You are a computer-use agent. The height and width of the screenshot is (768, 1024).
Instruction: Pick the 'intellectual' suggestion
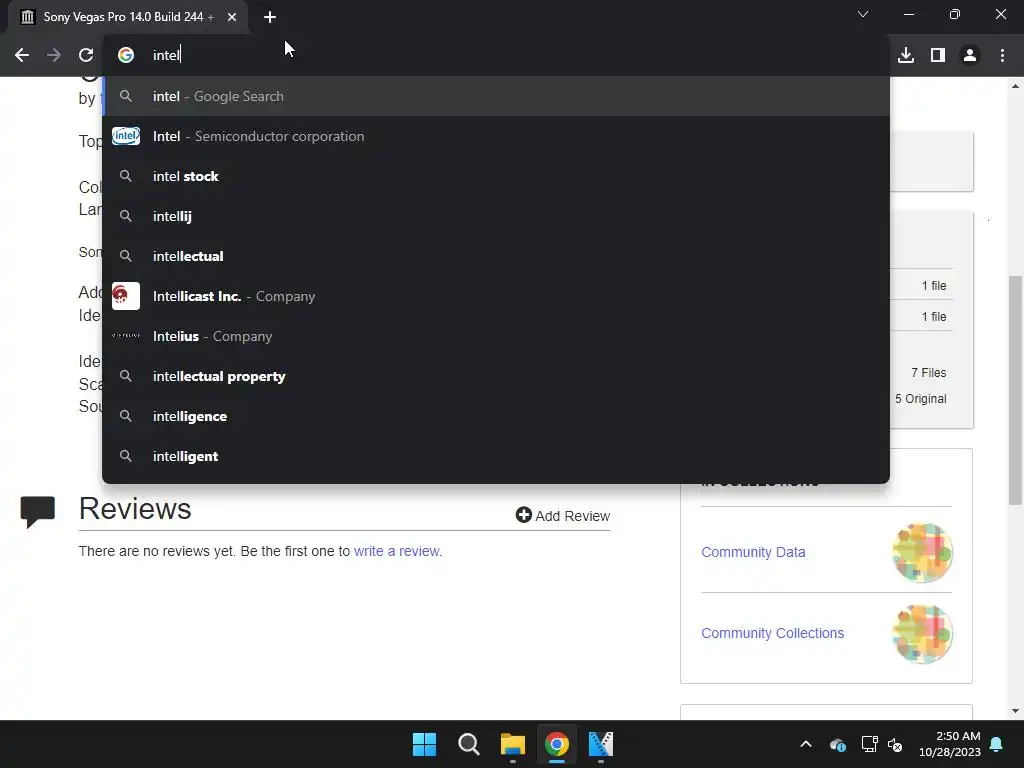[x=496, y=256]
